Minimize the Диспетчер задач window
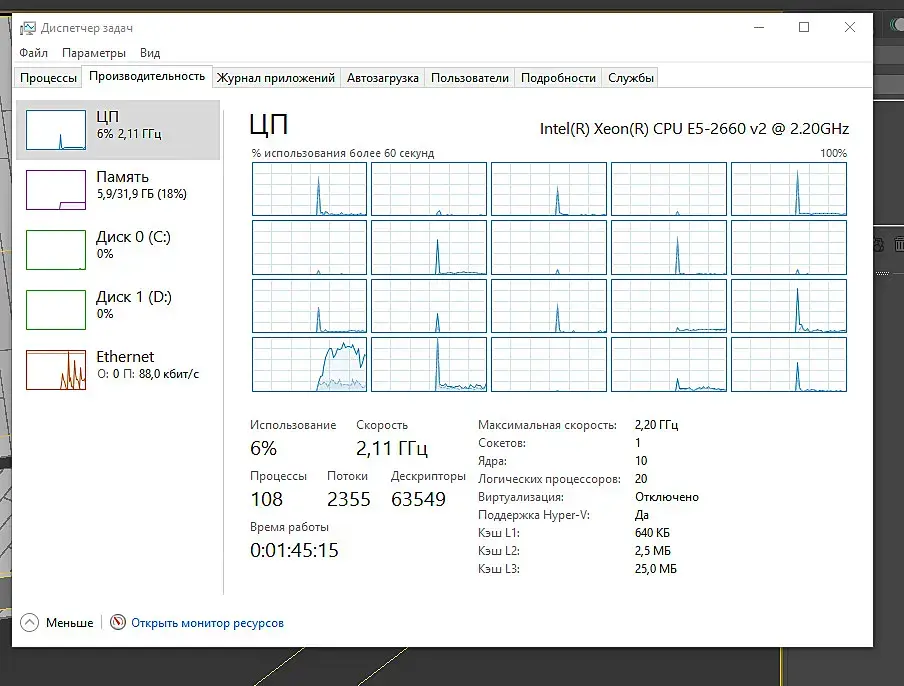Viewport: 904px width, 686px height. point(759,27)
